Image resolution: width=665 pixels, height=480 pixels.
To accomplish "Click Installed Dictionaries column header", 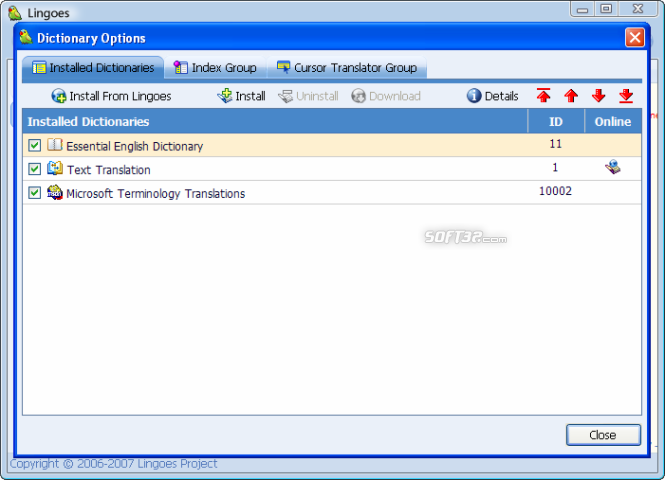I will click(275, 121).
